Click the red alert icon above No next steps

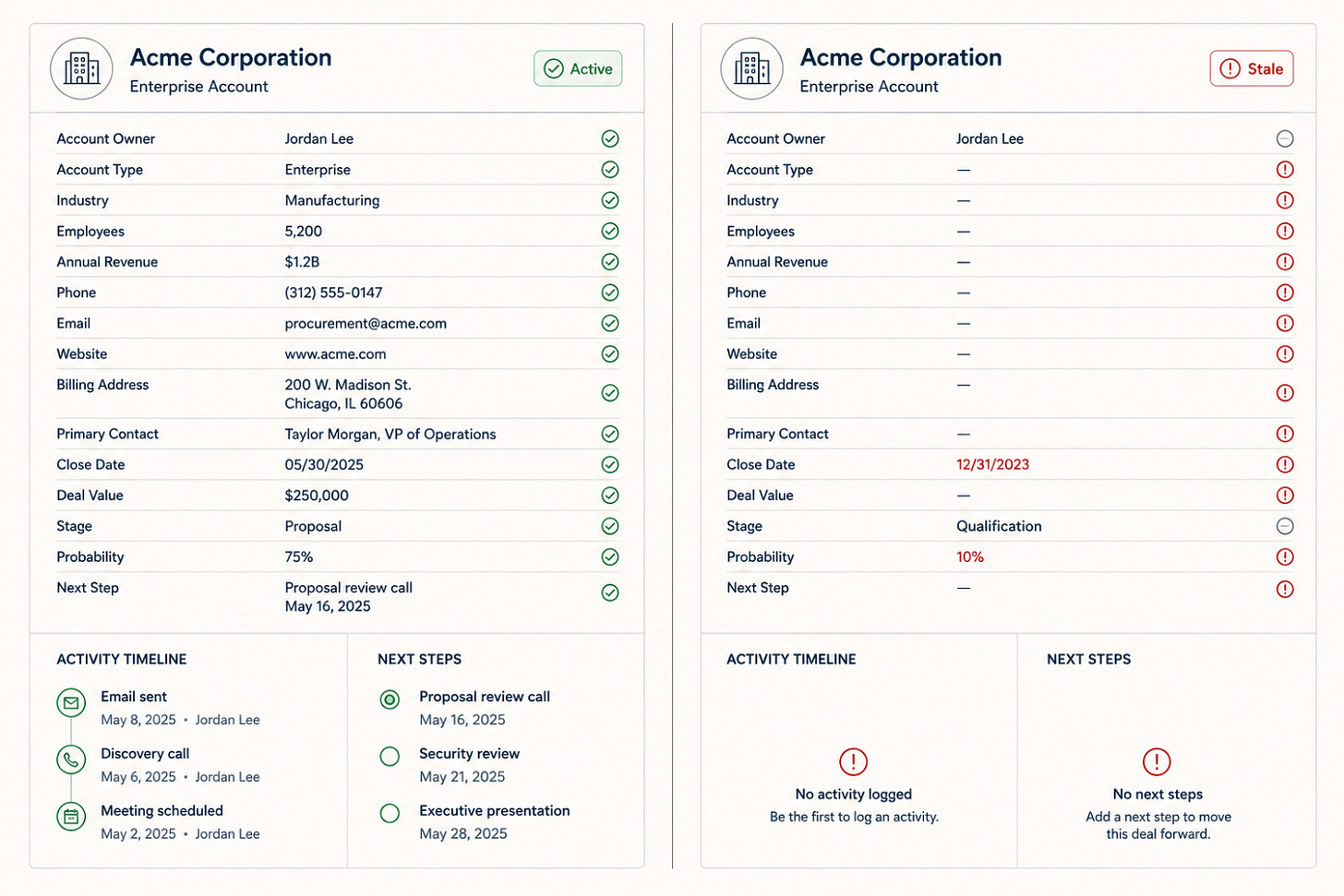[x=1157, y=762]
